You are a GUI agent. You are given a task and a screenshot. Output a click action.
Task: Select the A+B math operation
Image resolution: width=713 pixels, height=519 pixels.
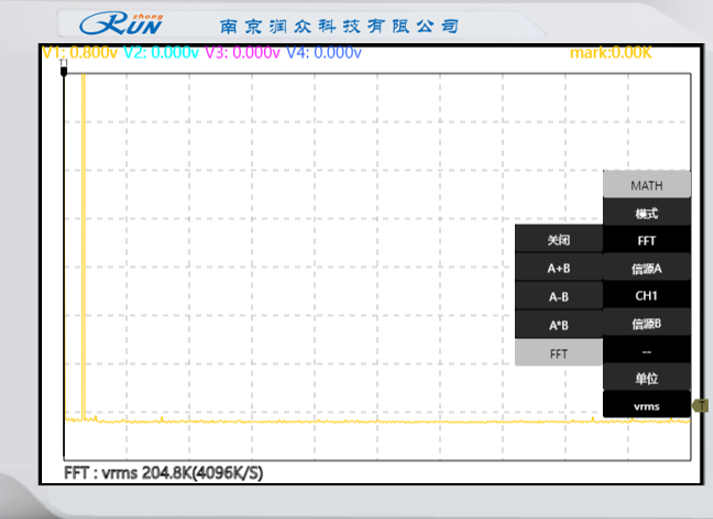click(x=558, y=268)
